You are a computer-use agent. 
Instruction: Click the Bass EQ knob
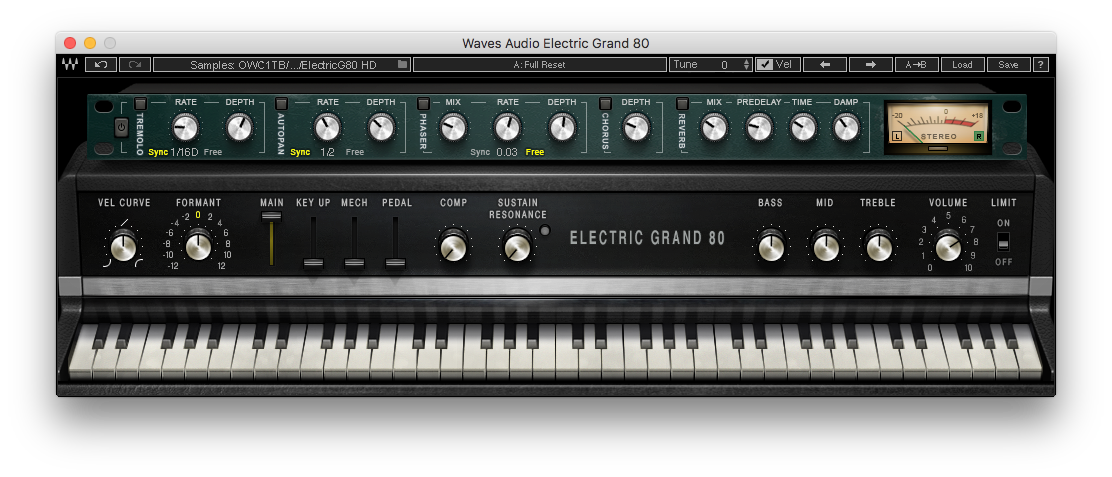coord(770,246)
